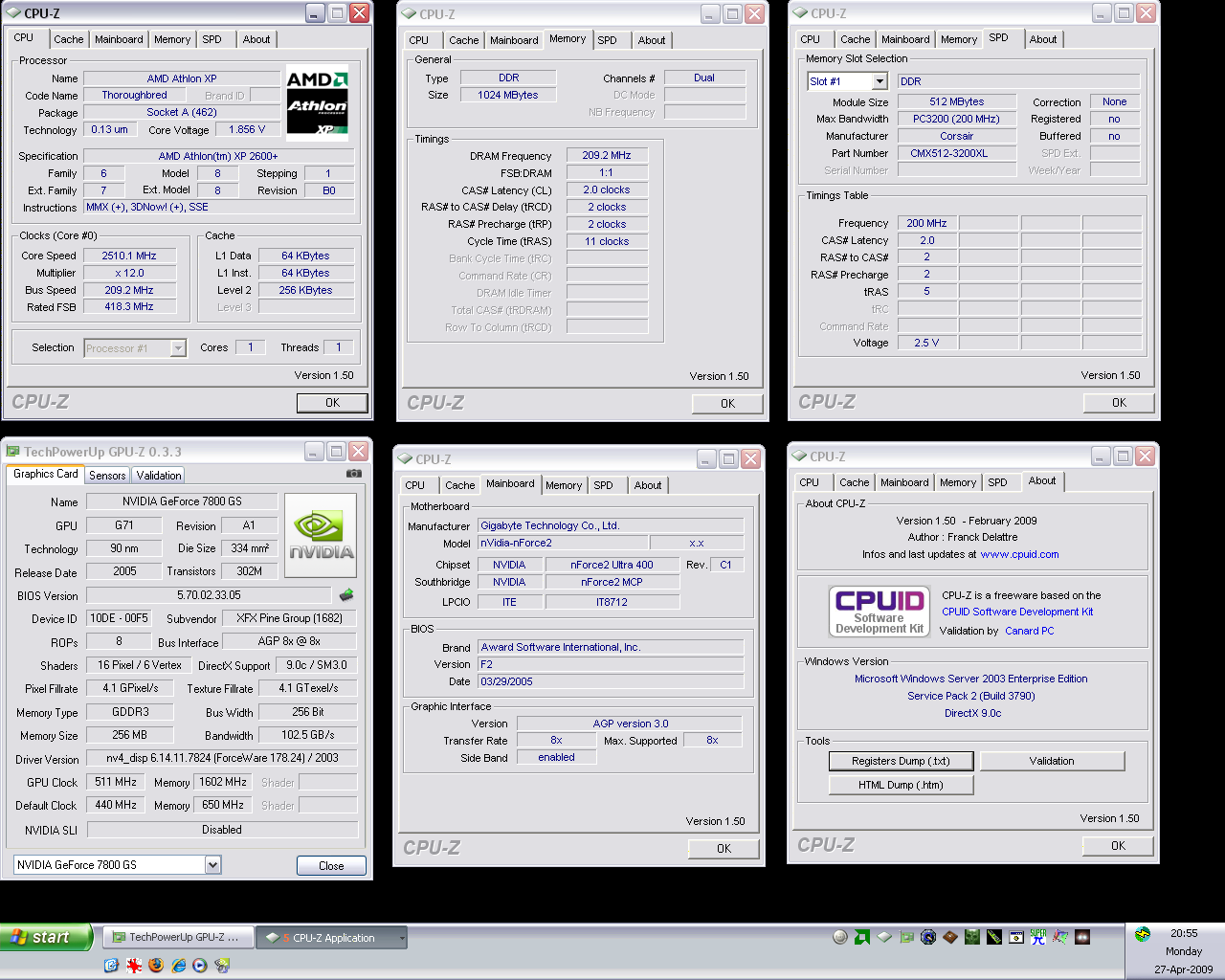Open the green AMD tray icon
The height and width of the screenshot is (980, 1225).
tap(862, 937)
